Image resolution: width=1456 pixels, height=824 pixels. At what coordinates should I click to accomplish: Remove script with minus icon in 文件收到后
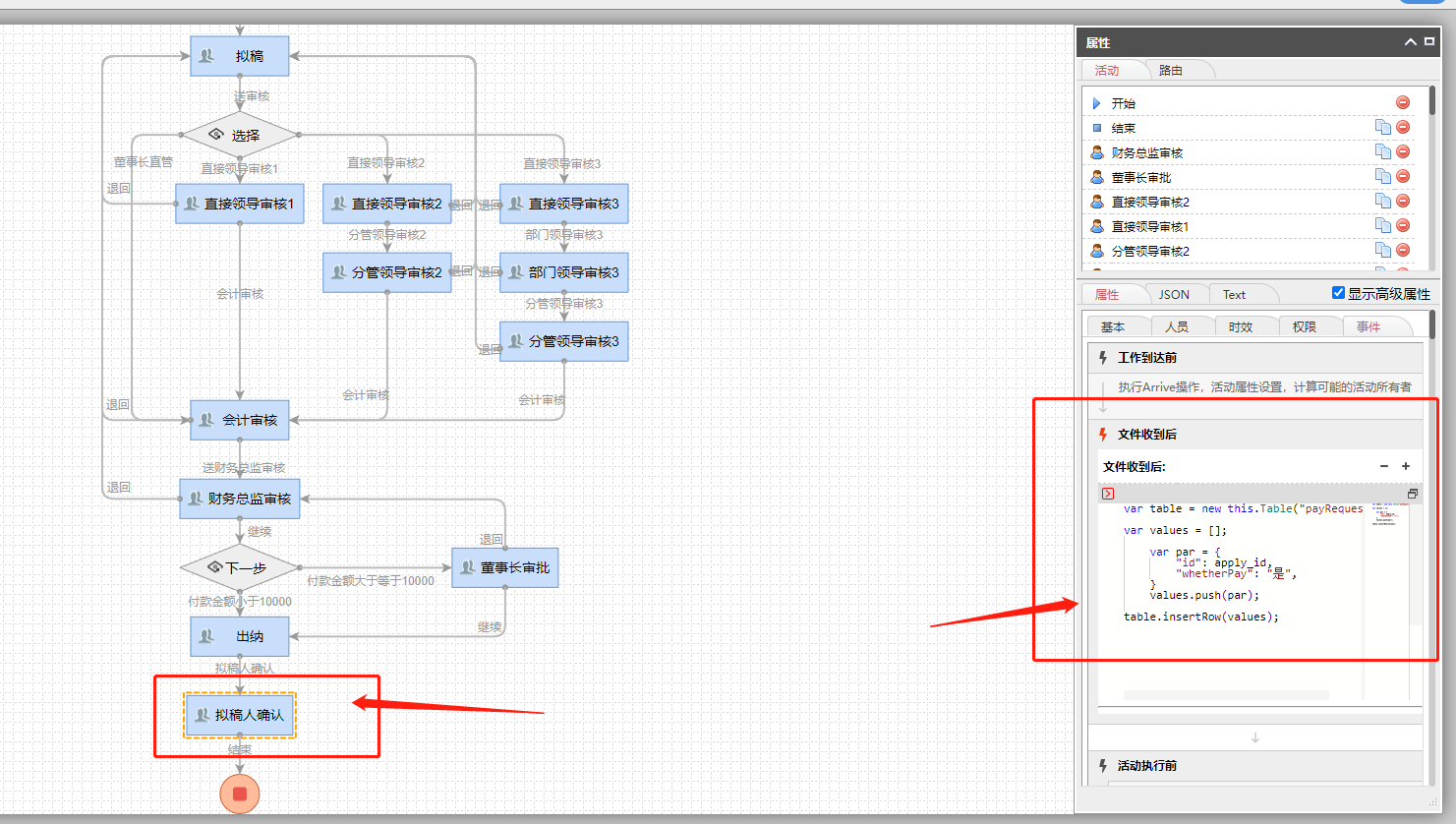point(1384,466)
